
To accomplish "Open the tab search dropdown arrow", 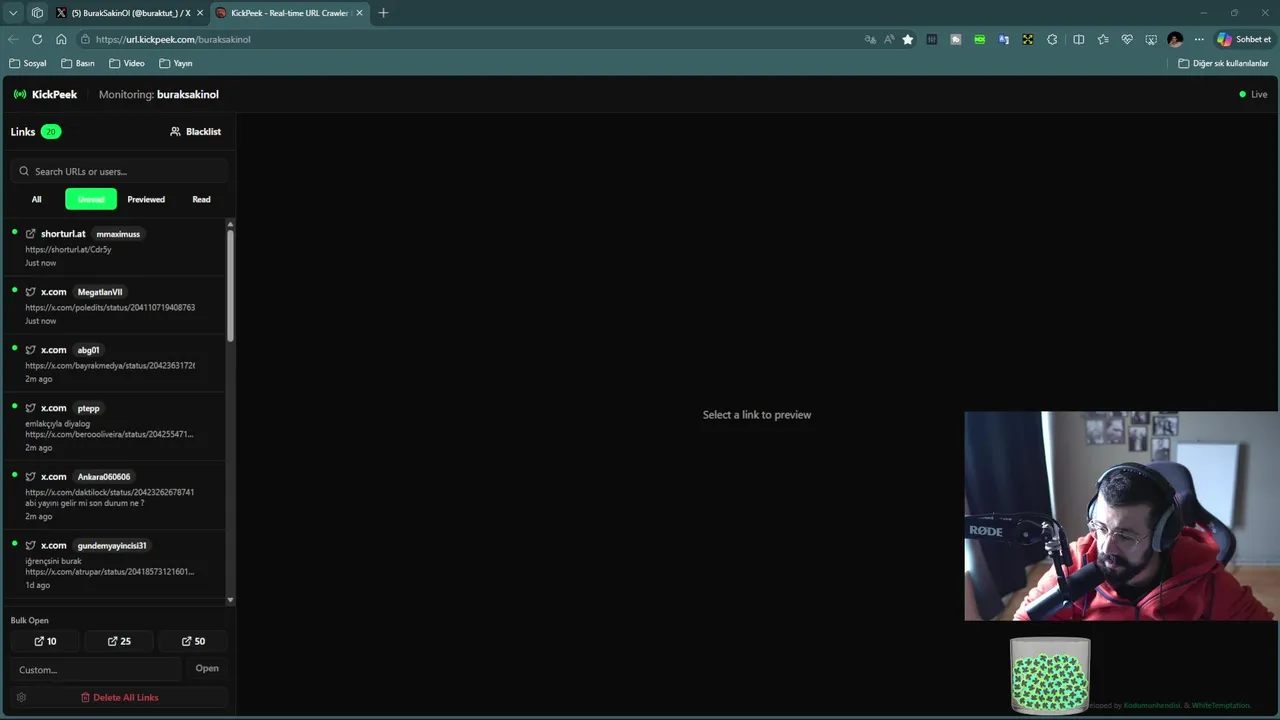I will 13,13.
